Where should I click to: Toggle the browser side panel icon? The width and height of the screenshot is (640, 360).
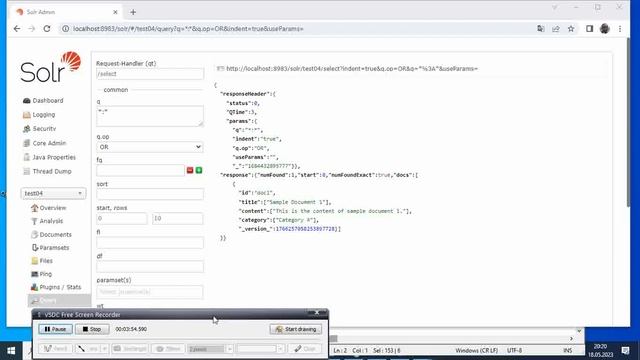tap(589, 29)
